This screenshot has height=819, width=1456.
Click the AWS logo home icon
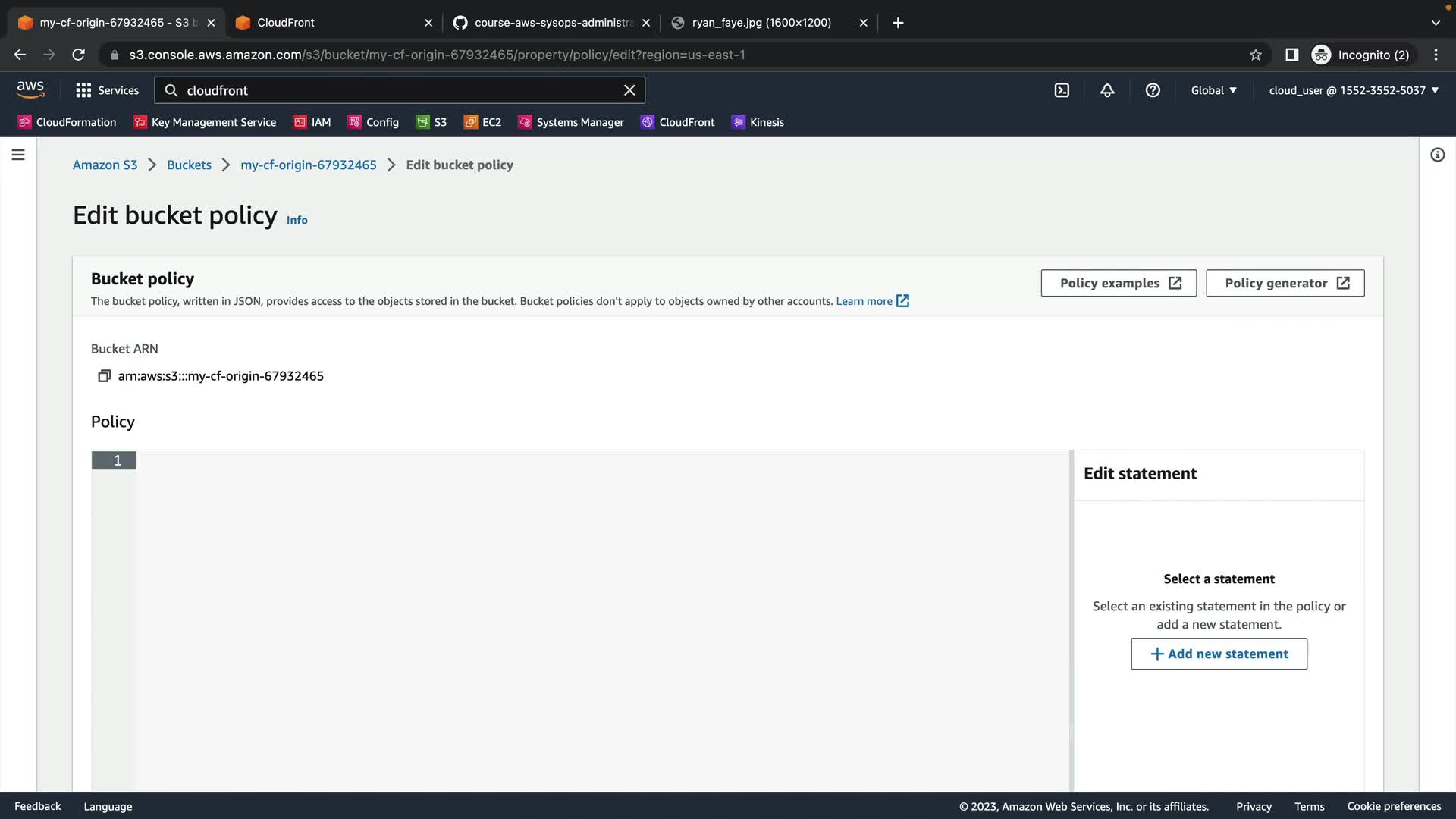pos(30,89)
